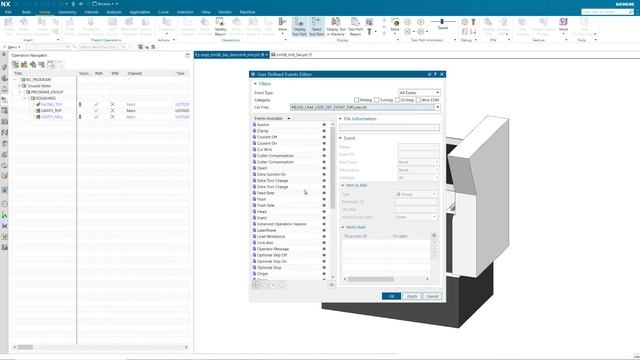
Task: Click the add-event dot beside Feed Rate
Action: [x=324, y=193]
